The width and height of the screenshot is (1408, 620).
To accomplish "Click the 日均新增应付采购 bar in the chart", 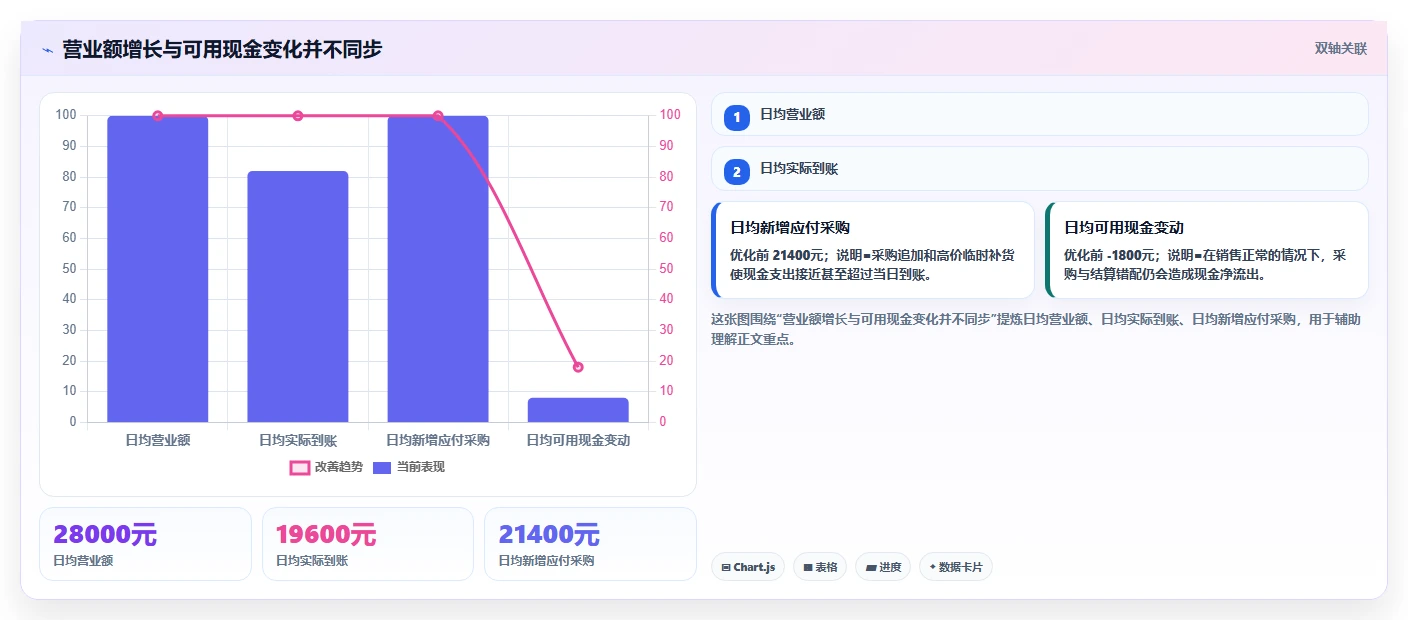I will point(438,269).
